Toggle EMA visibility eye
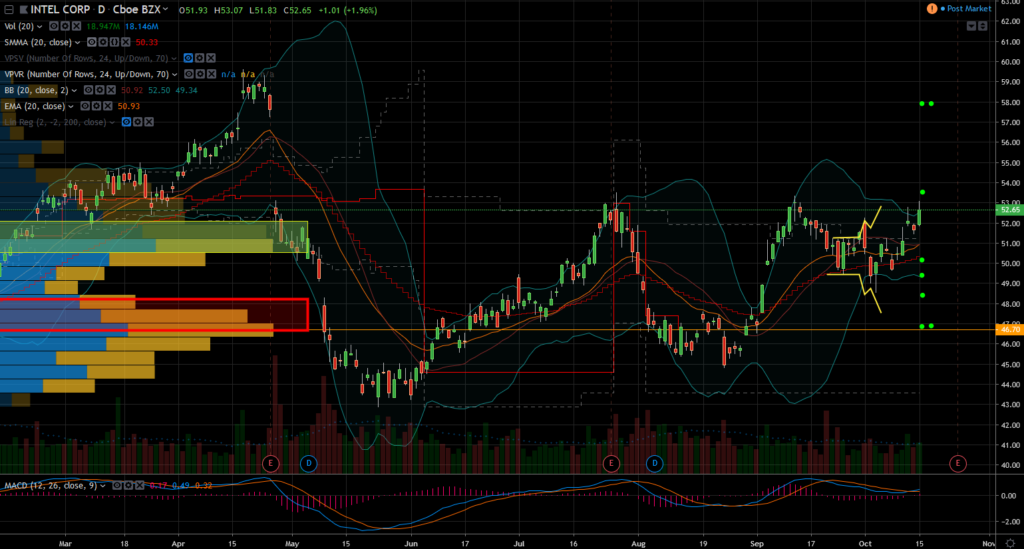Image resolution: width=1024 pixels, height=549 pixels. [85, 106]
